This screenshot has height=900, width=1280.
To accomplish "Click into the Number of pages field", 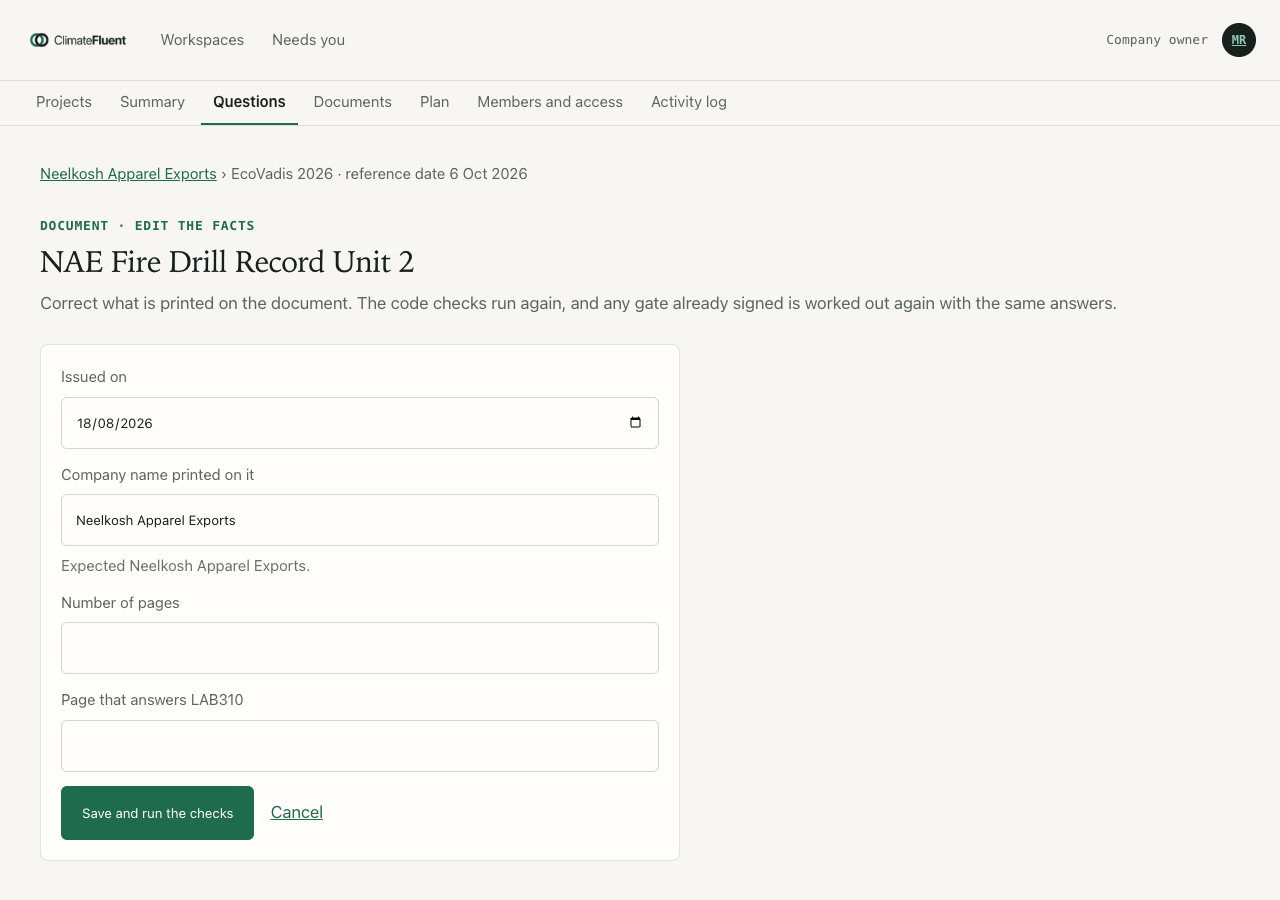I will (x=360, y=648).
